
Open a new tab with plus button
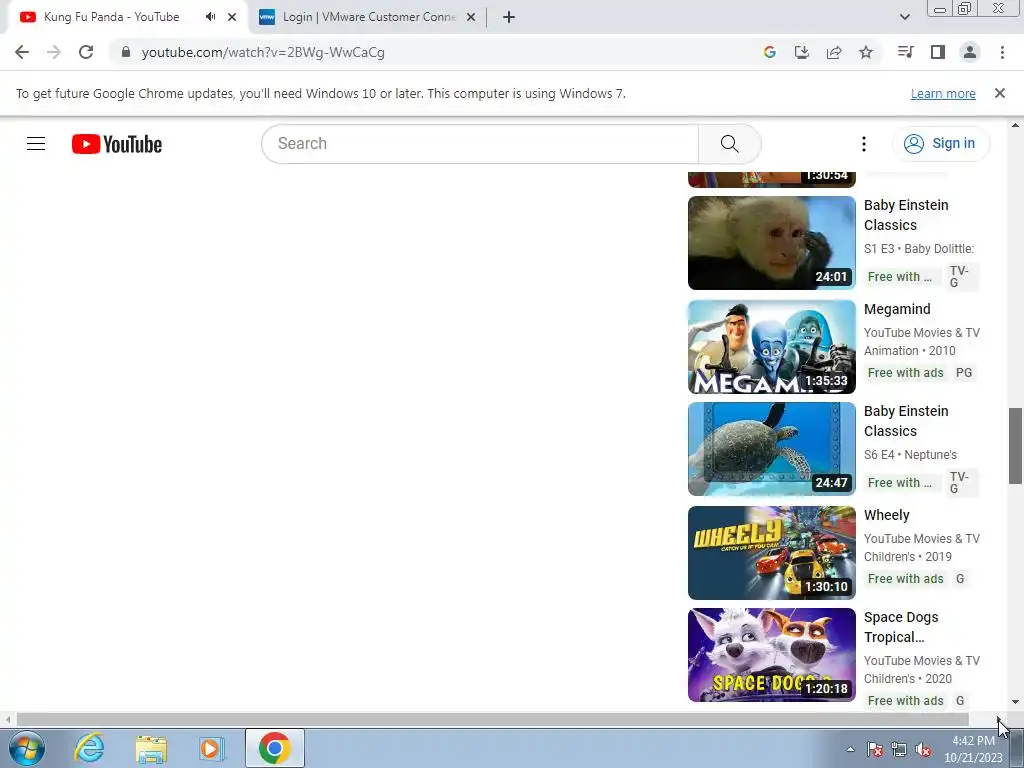coord(509,17)
